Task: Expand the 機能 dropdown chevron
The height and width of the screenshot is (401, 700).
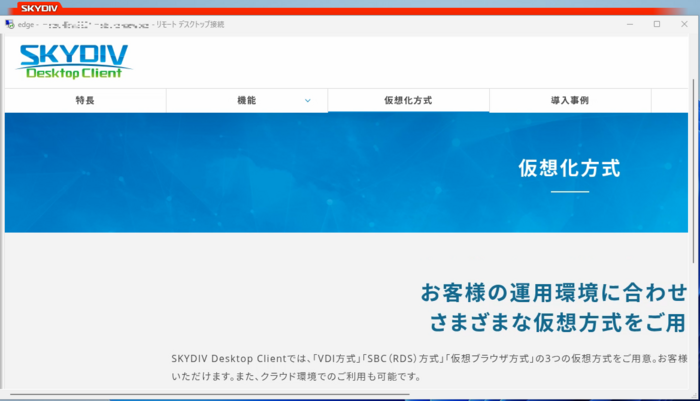Action: pos(308,100)
